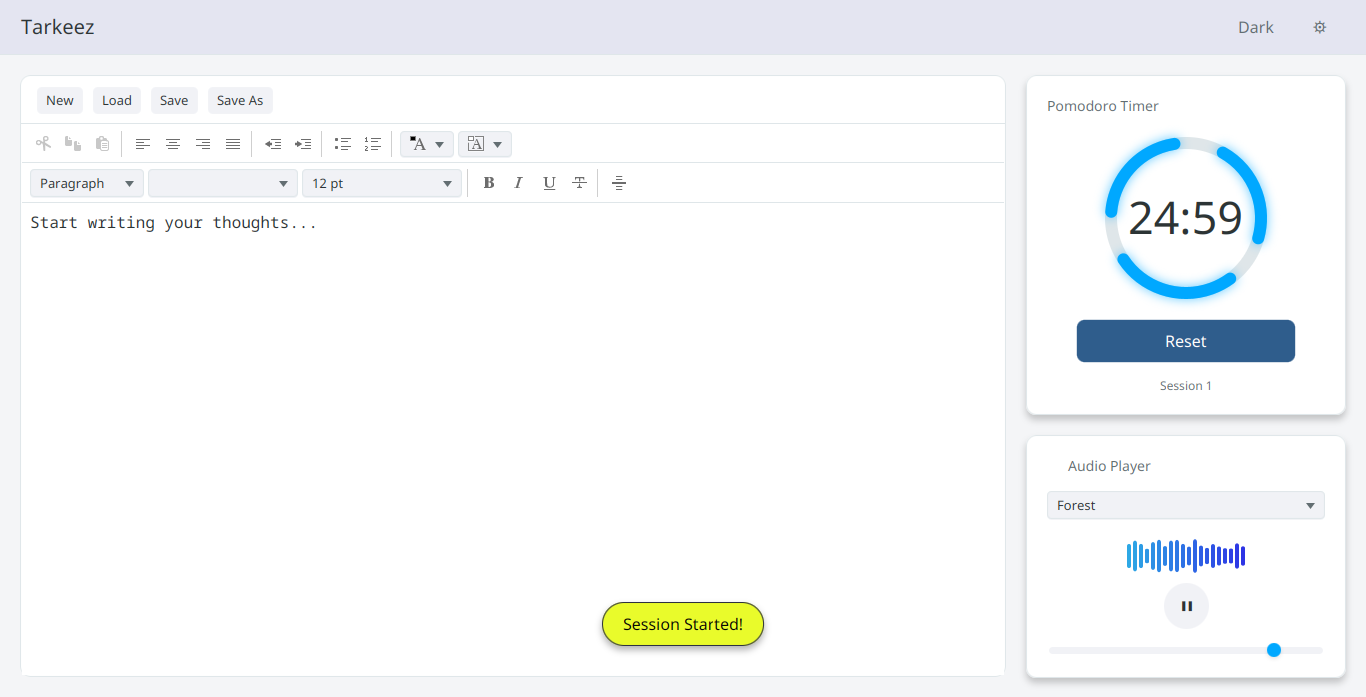Click the New document button

60,100
